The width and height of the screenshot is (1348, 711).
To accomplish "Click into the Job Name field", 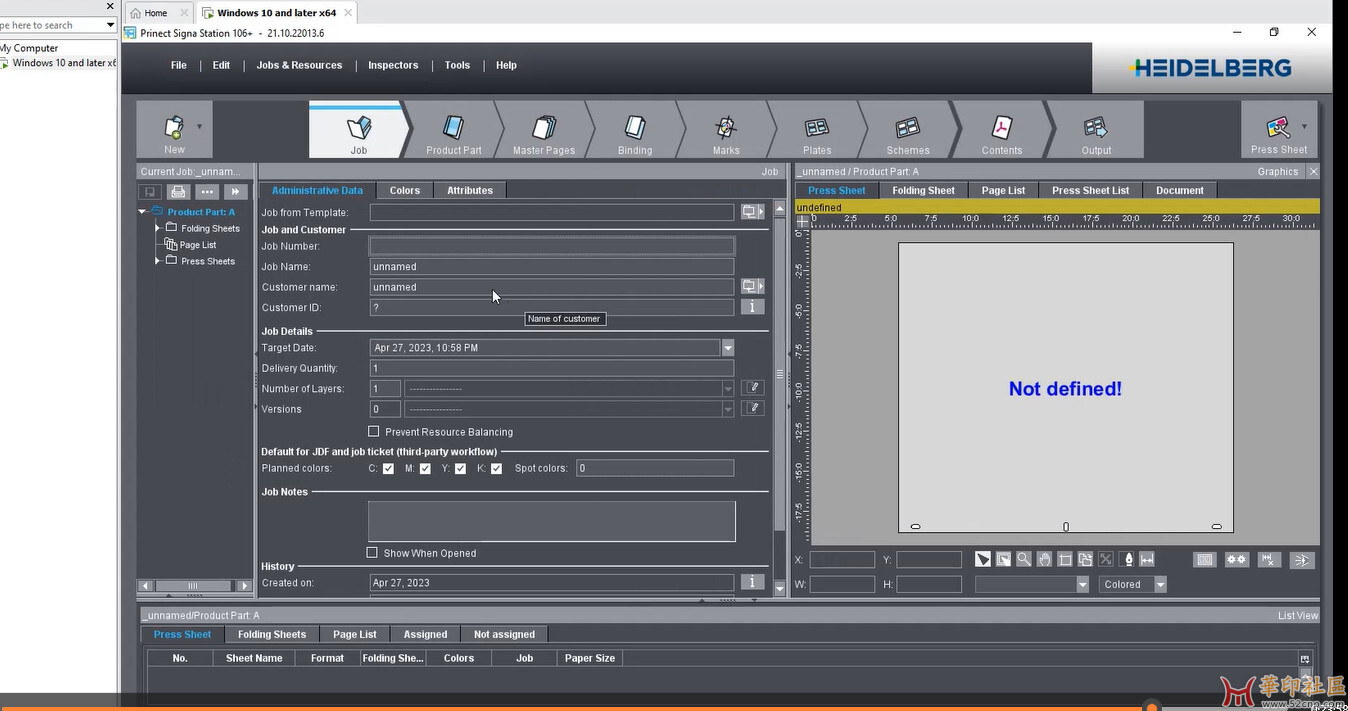I will pos(551,267).
